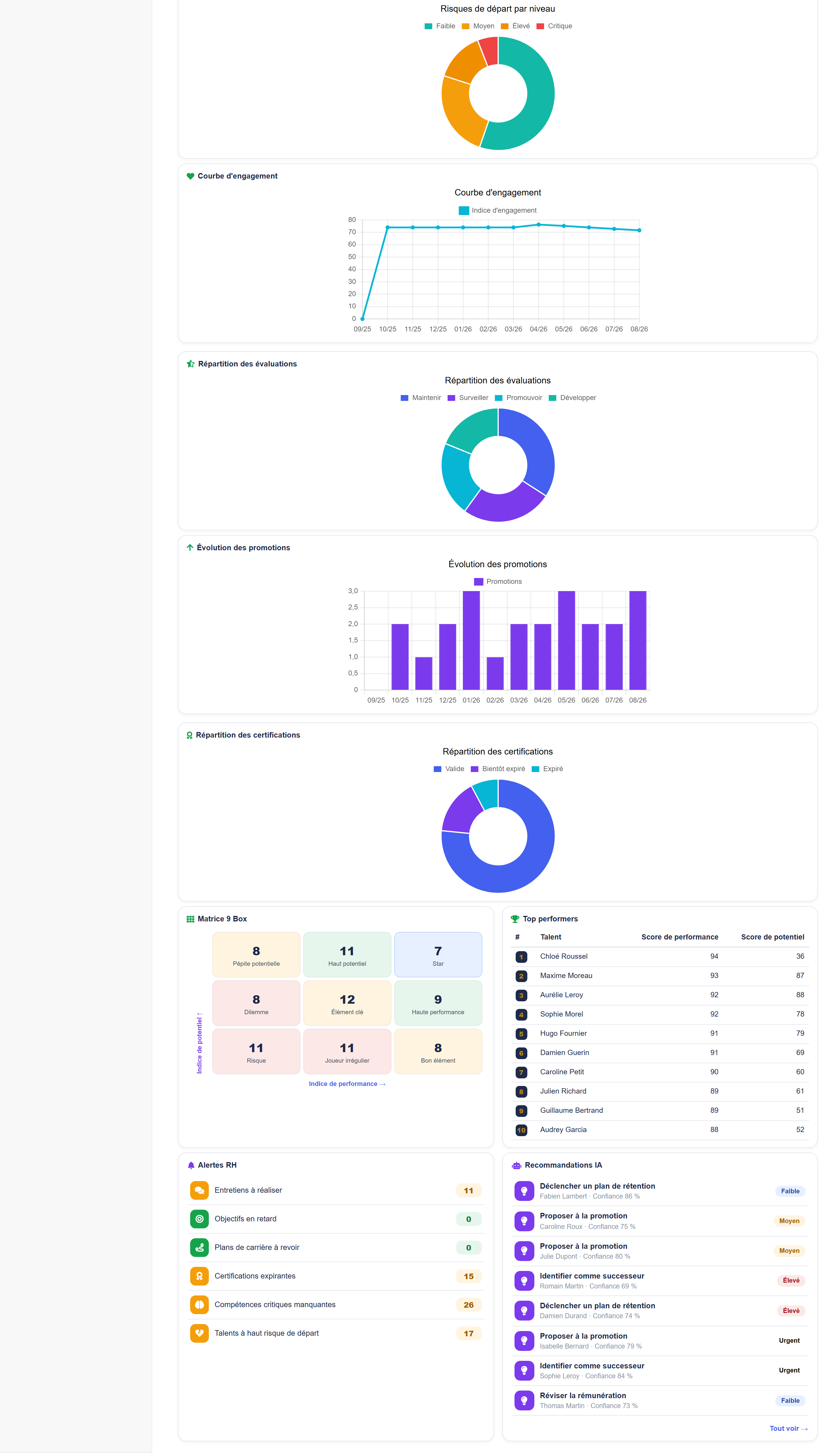Click the Talents à haut risque heart icon
The height and width of the screenshot is (1453, 840).
pyautogui.click(x=199, y=1333)
